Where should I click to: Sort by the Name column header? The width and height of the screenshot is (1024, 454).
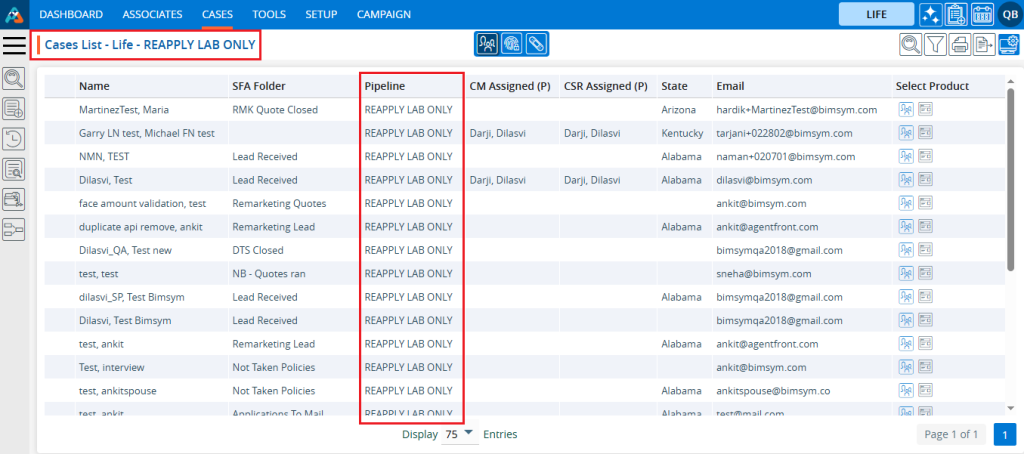94,86
